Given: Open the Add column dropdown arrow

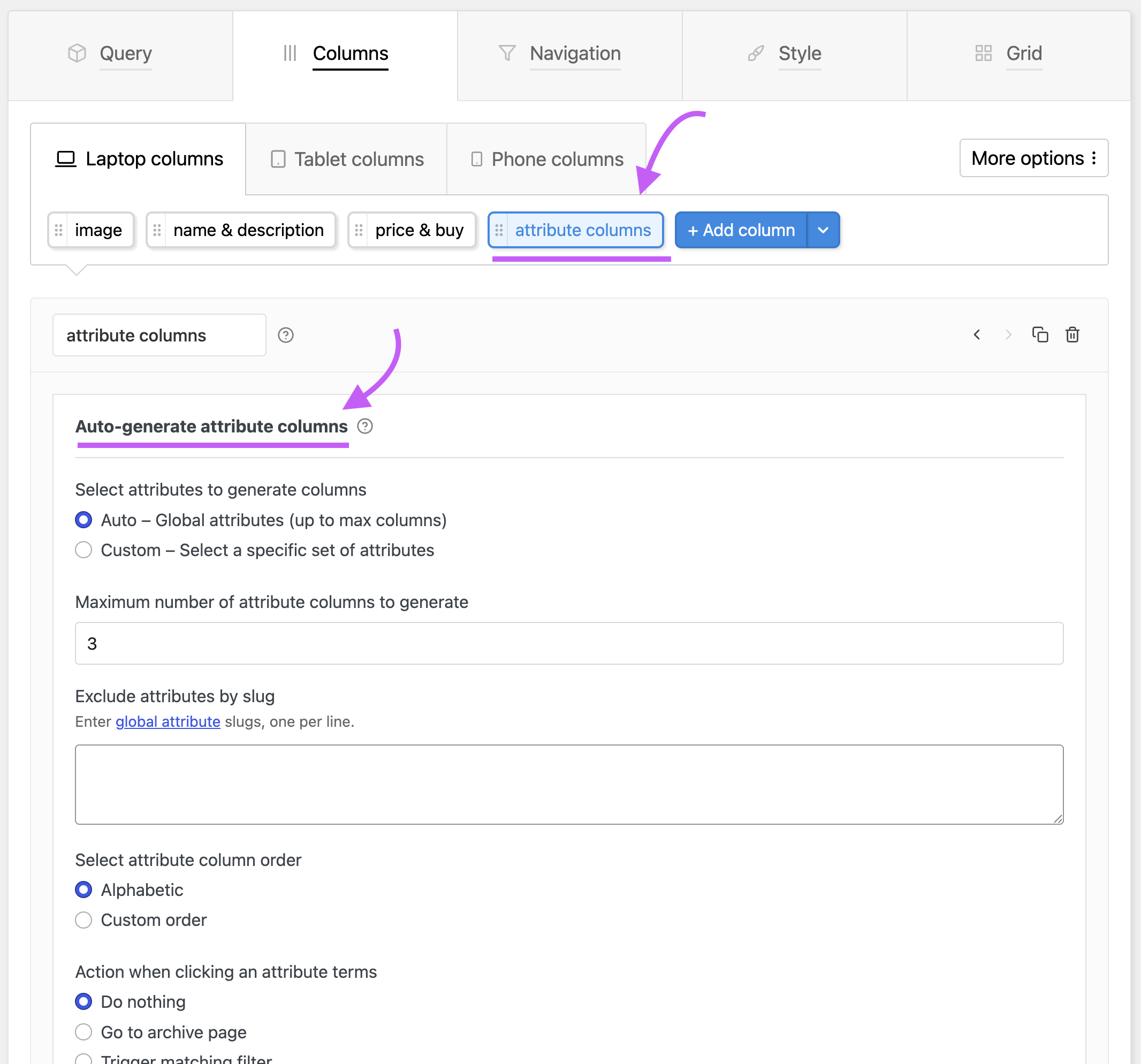Looking at the screenshot, I should click(x=823, y=230).
